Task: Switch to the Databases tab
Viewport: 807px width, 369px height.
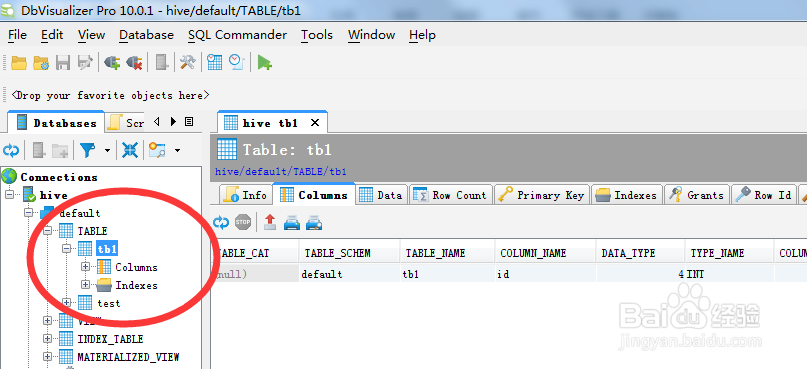Action: coord(56,122)
